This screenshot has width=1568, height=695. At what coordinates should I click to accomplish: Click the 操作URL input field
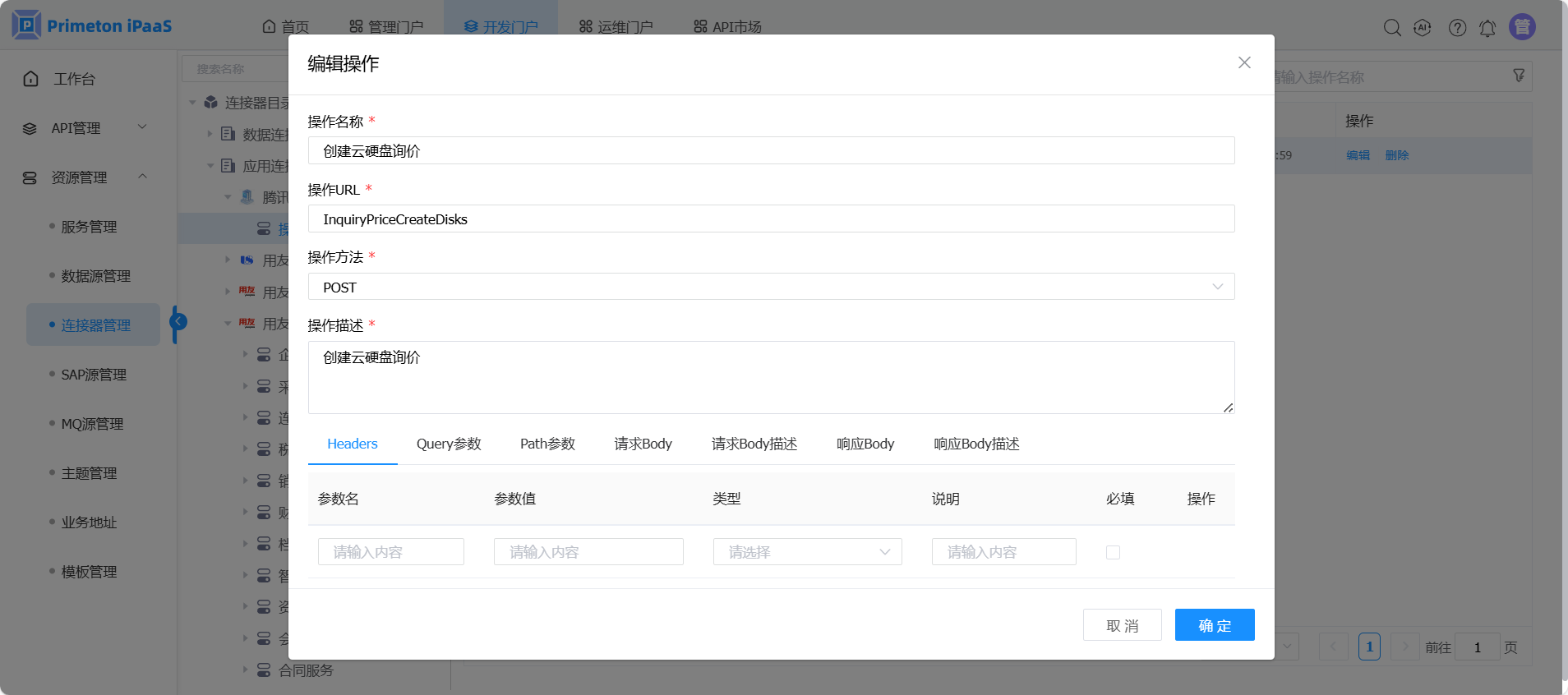coord(770,219)
